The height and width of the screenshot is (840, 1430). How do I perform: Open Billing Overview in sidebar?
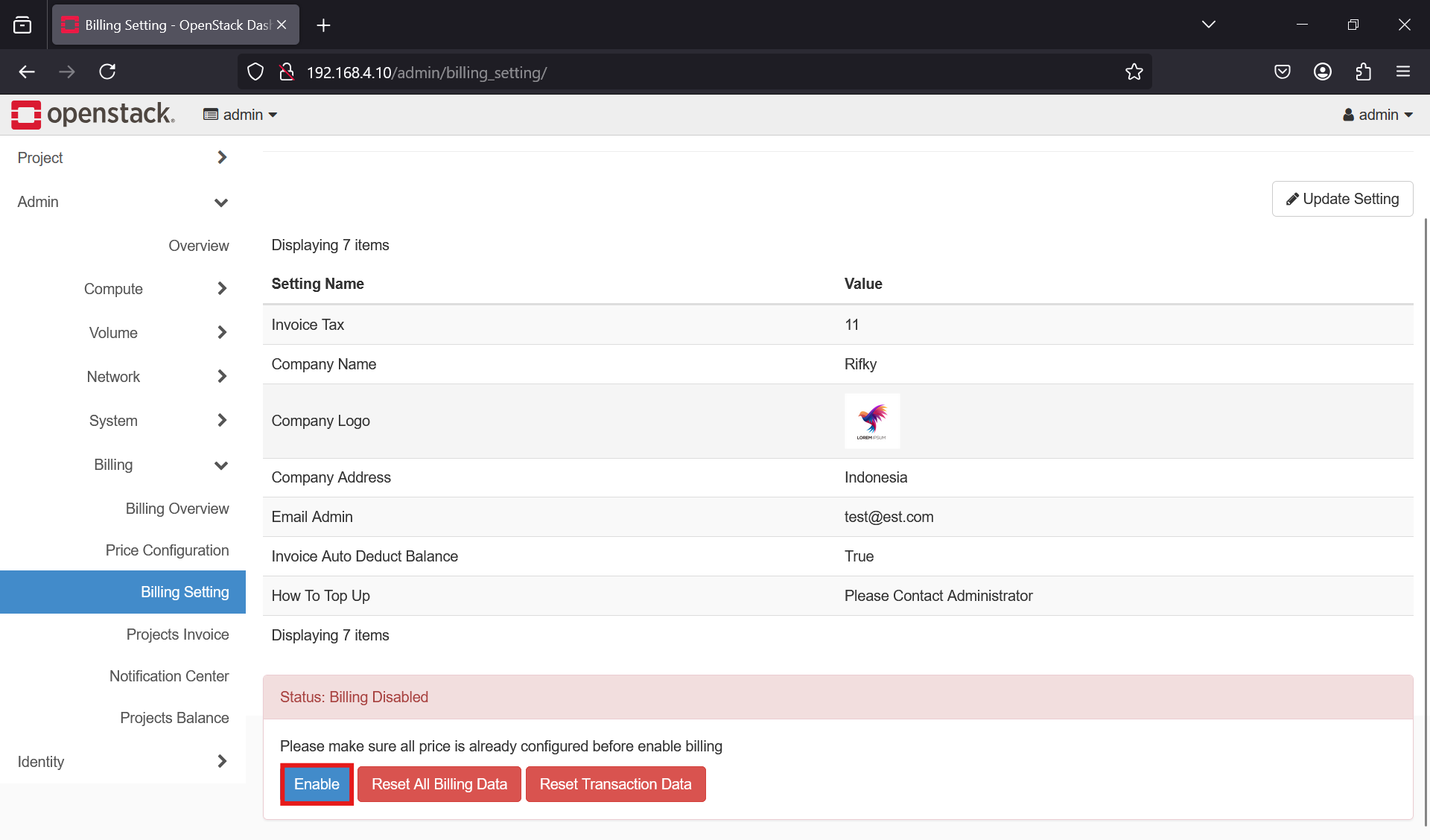[x=177, y=509]
